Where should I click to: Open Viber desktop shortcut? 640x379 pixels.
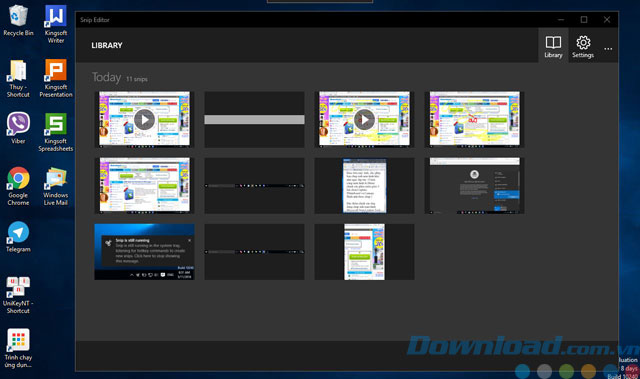coord(18,128)
